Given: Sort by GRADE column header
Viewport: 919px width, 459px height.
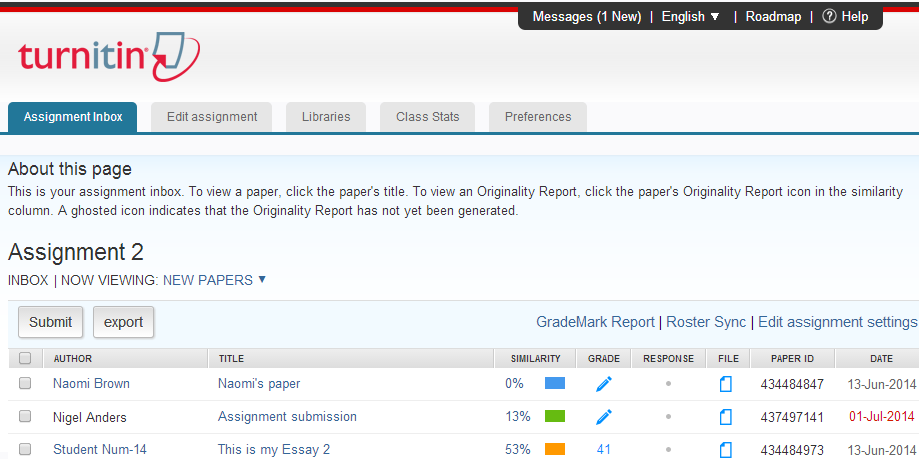Looking at the screenshot, I should [604, 358].
